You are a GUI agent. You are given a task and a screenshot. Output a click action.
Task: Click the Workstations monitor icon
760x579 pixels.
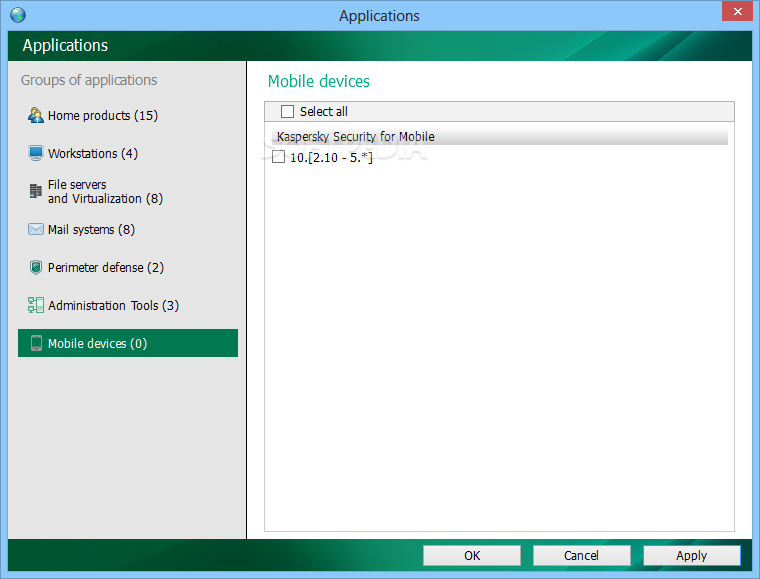[x=35, y=153]
